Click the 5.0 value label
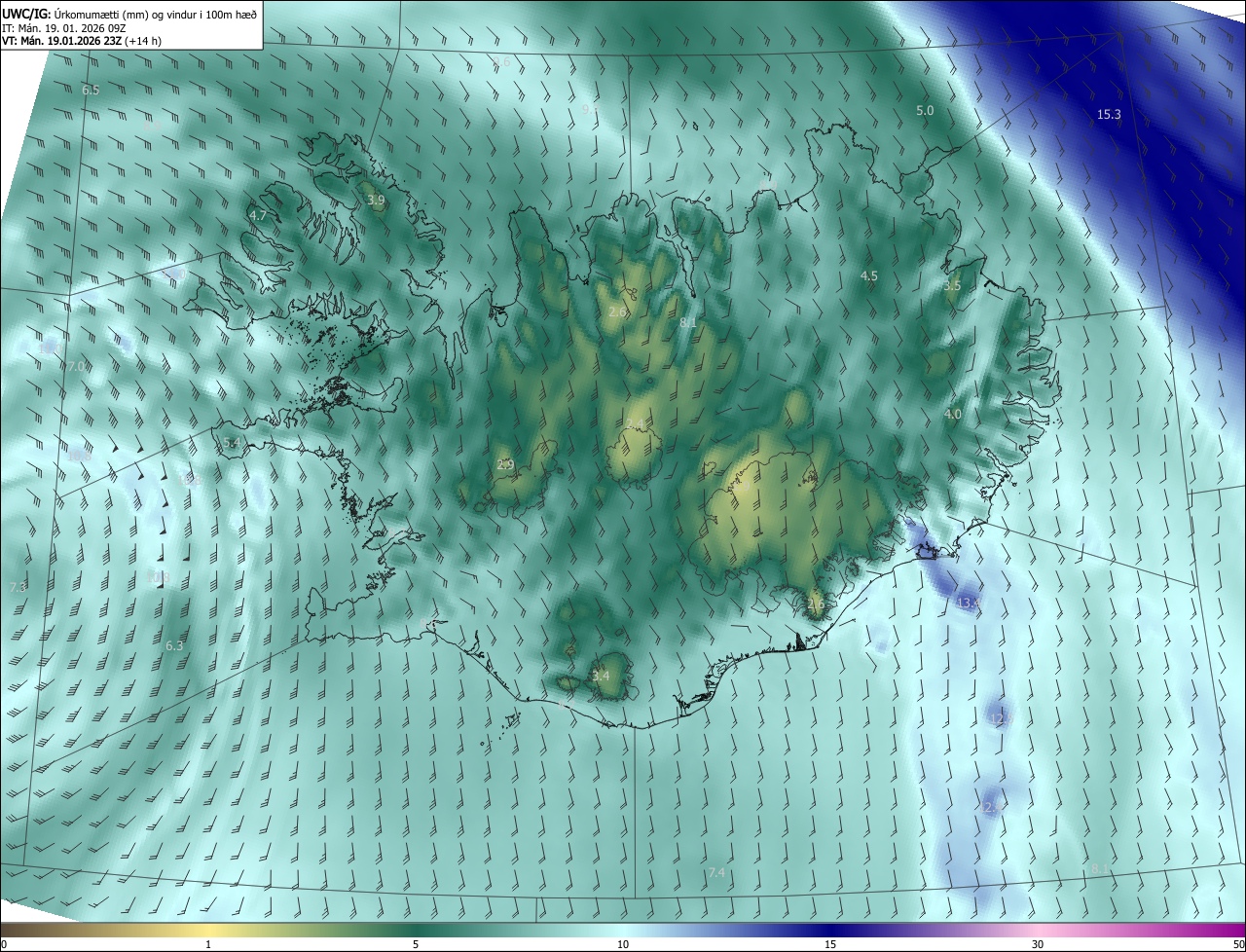Screen dimensions: 1246x952 tap(925, 111)
